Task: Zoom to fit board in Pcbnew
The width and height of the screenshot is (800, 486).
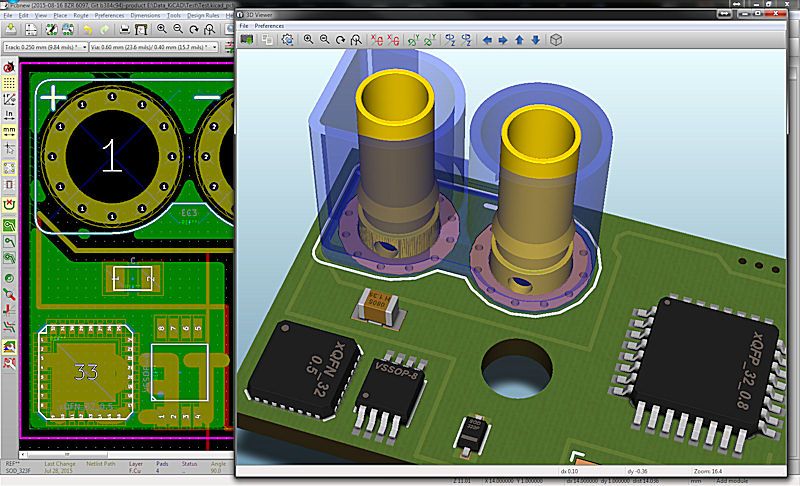Action: pos(209,30)
